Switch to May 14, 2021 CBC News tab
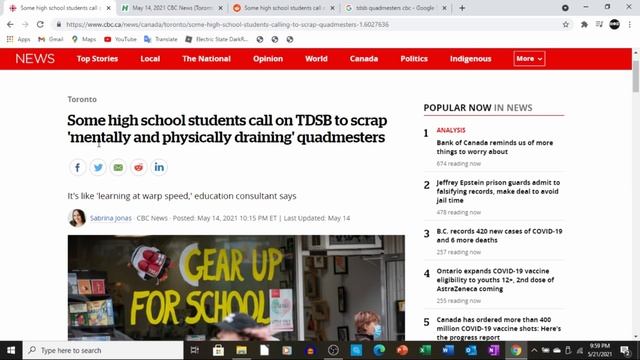This screenshot has width=640, height=360. [172, 8]
